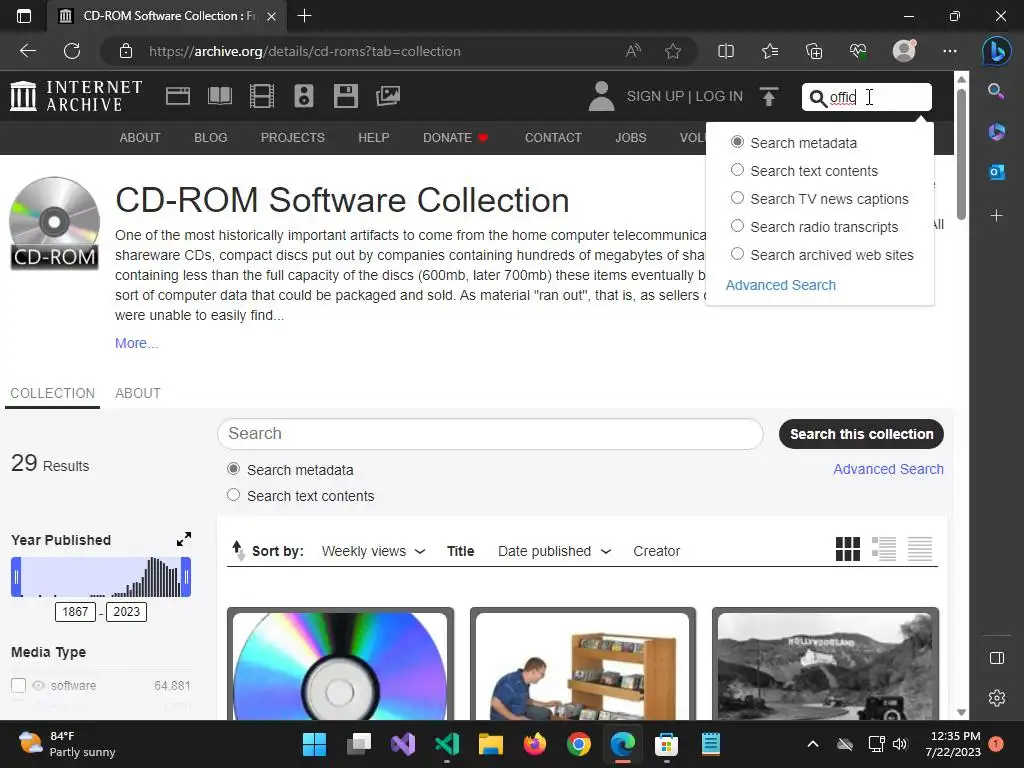The height and width of the screenshot is (768, 1024).
Task: Click the Upload arrow icon
Action: [x=769, y=97]
